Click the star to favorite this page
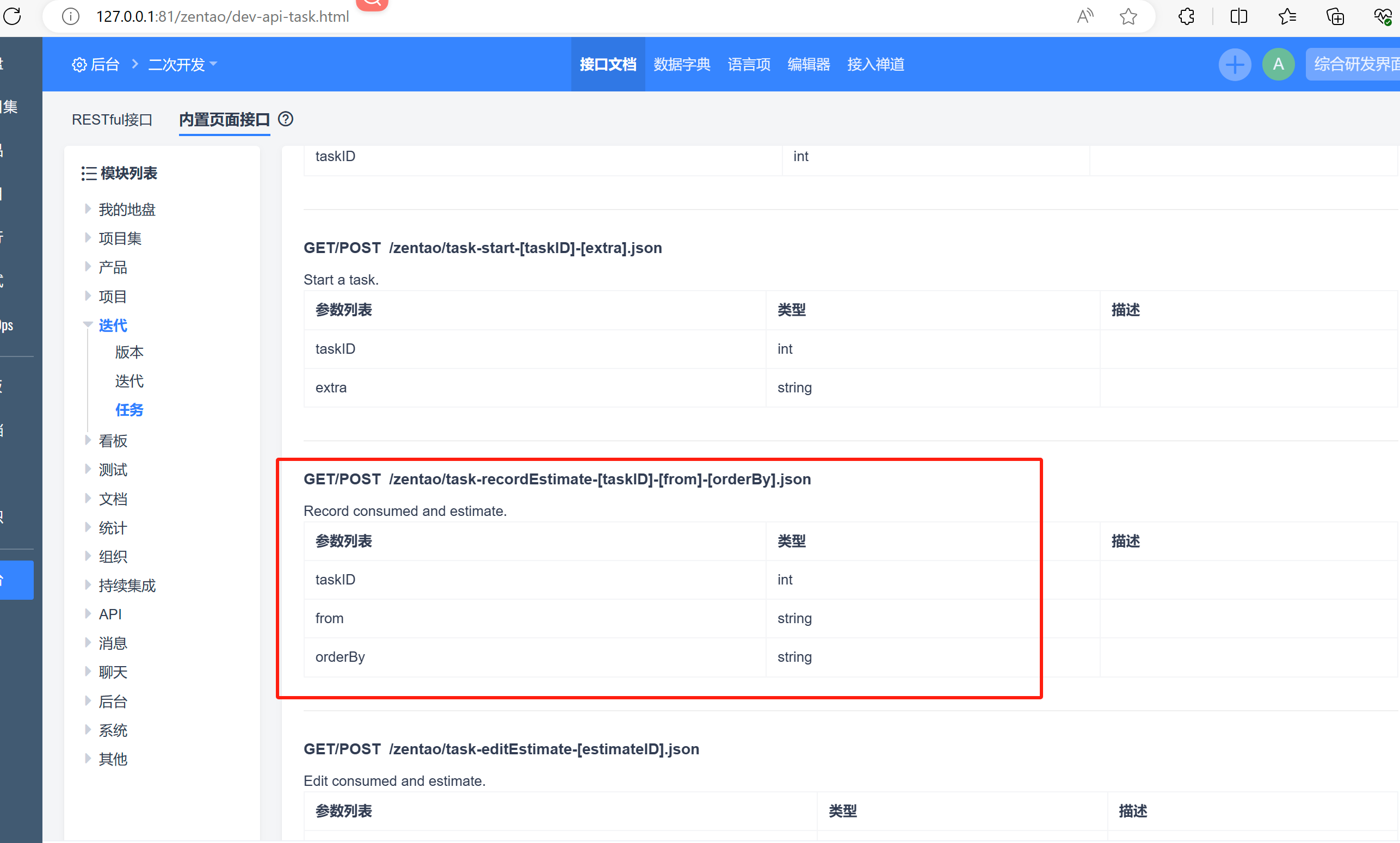 click(x=1128, y=16)
